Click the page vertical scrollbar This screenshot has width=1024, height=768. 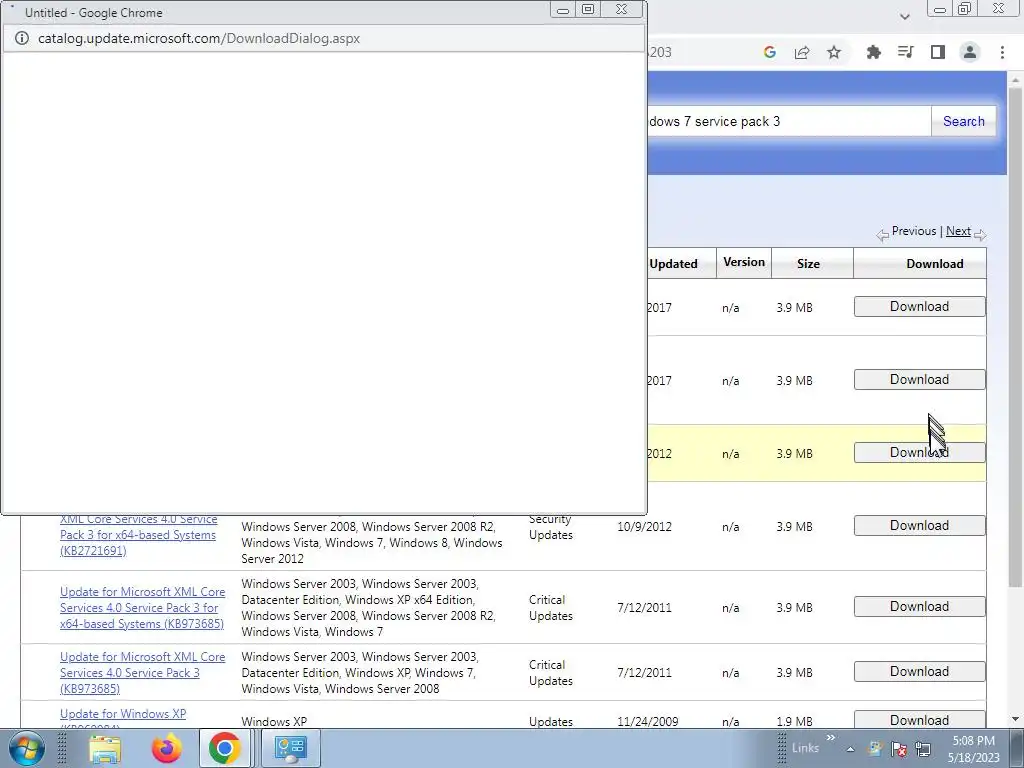coord(1015,336)
